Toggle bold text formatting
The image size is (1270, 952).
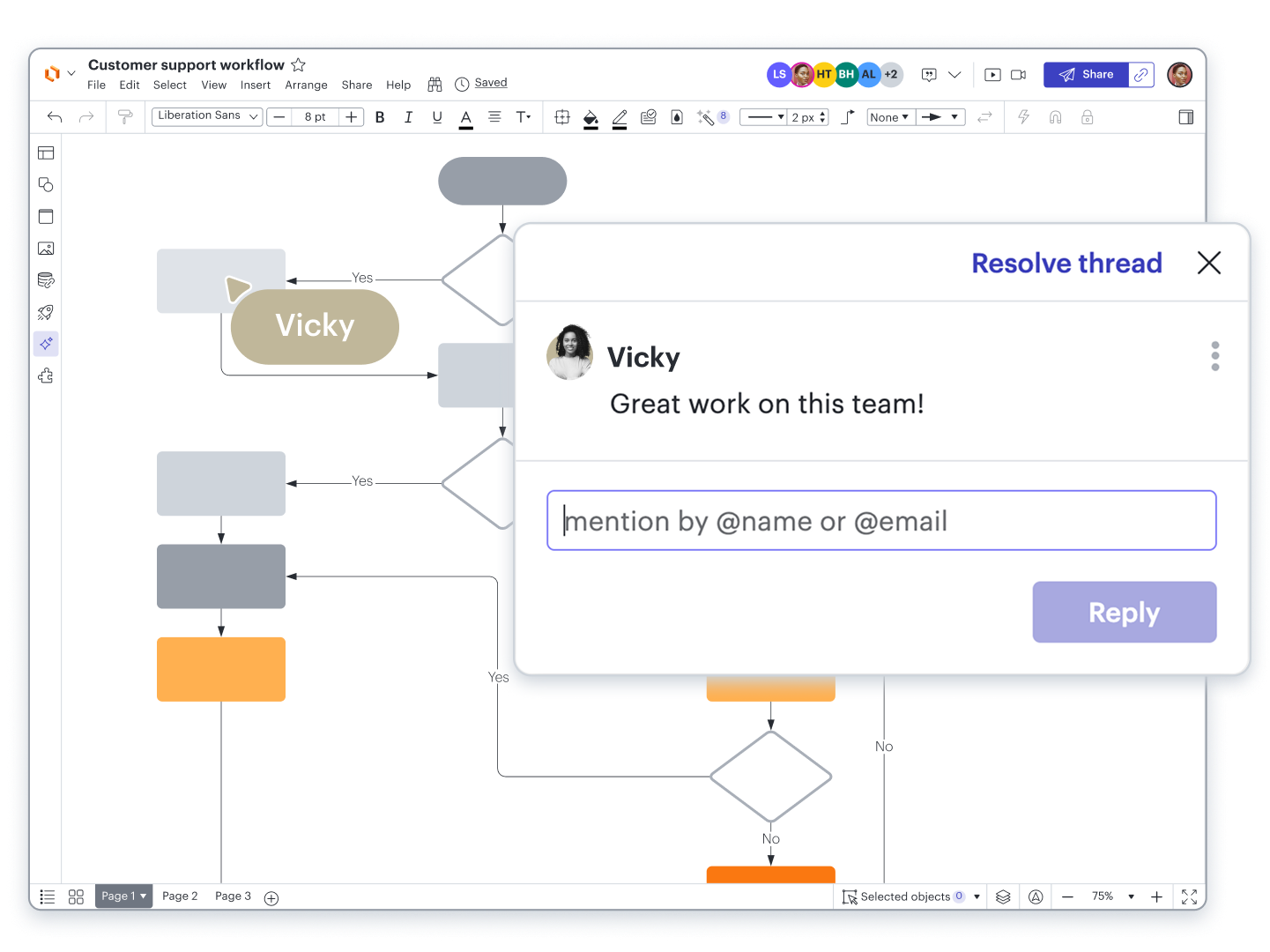click(x=380, y=117)
